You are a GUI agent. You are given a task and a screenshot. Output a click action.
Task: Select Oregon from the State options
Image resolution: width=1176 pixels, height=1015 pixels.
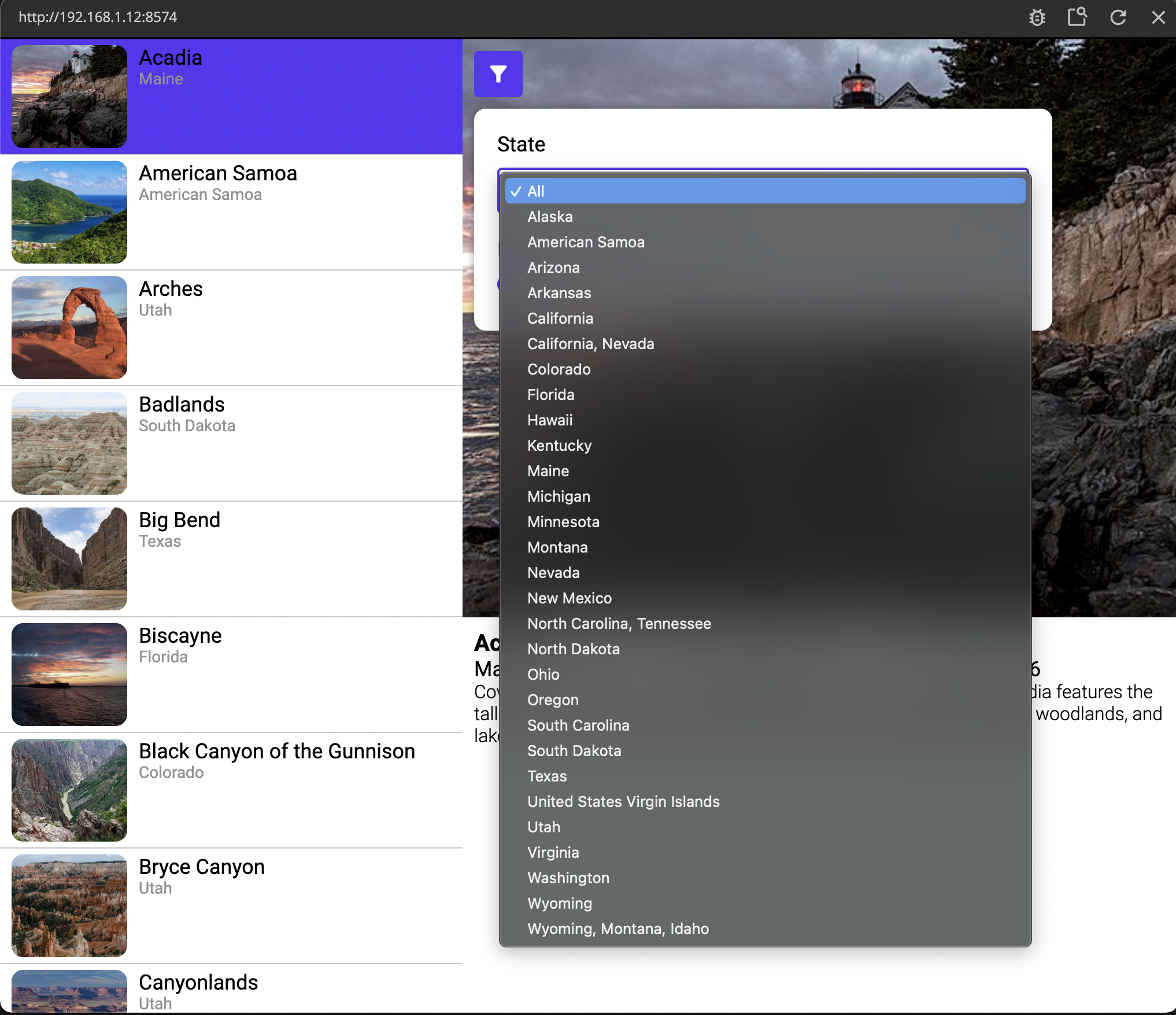coord(765,700)
